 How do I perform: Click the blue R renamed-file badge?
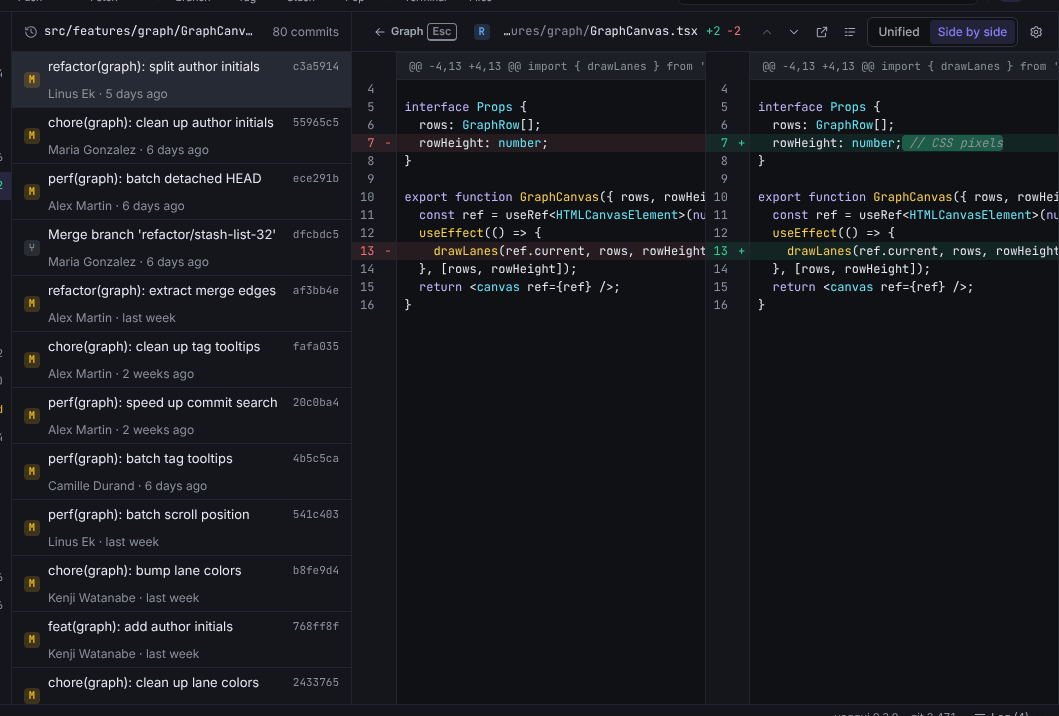[x=482, y=32]
